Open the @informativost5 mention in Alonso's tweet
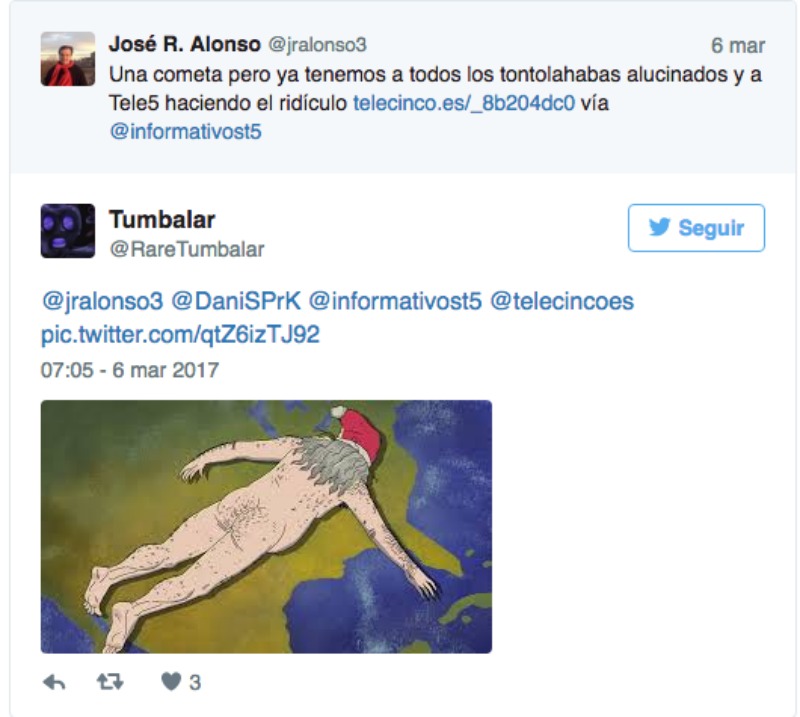Image resolution: width=800 pixels, height=717 pixels. (x=185, y=132)
